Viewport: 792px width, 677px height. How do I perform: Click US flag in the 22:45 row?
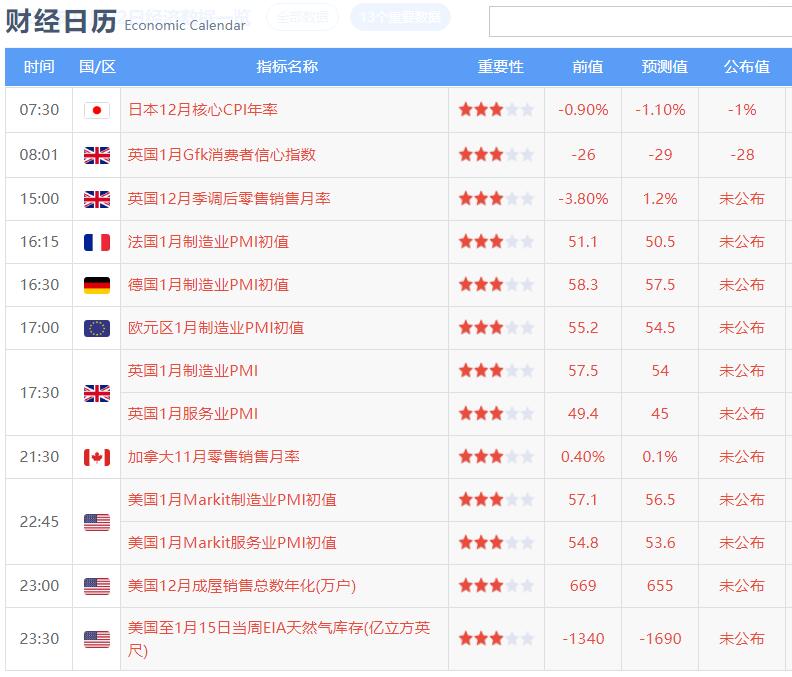coord(97,522)
